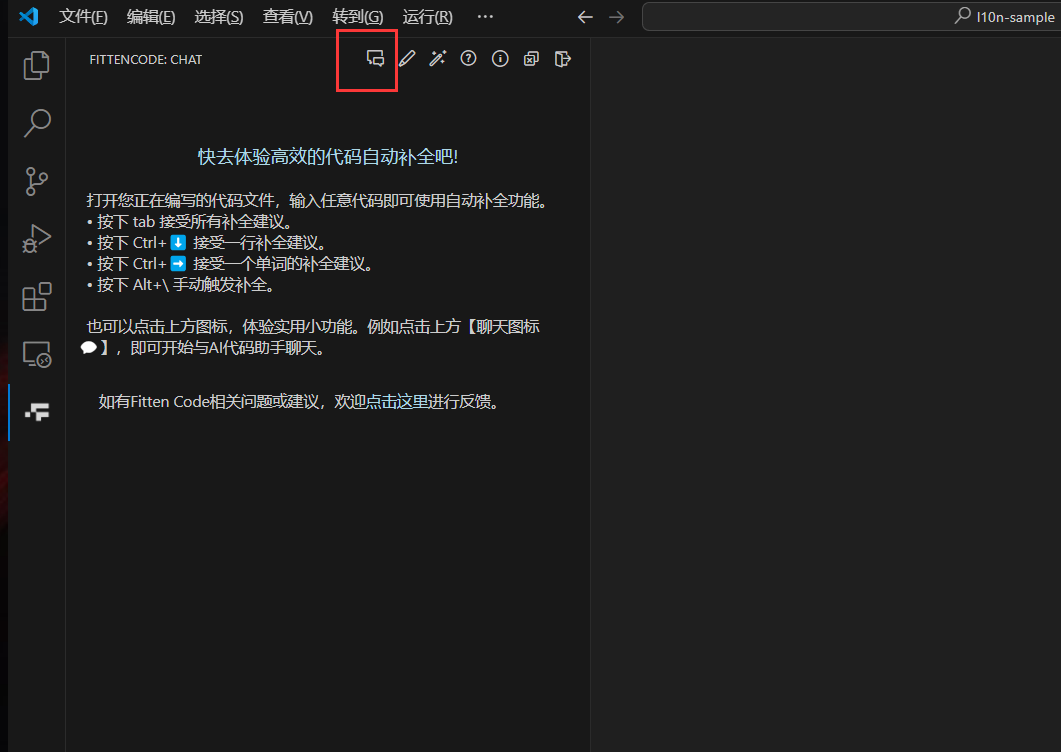
Task: Select the Remote Explorer sidebar icon
Action: (36, 354)
